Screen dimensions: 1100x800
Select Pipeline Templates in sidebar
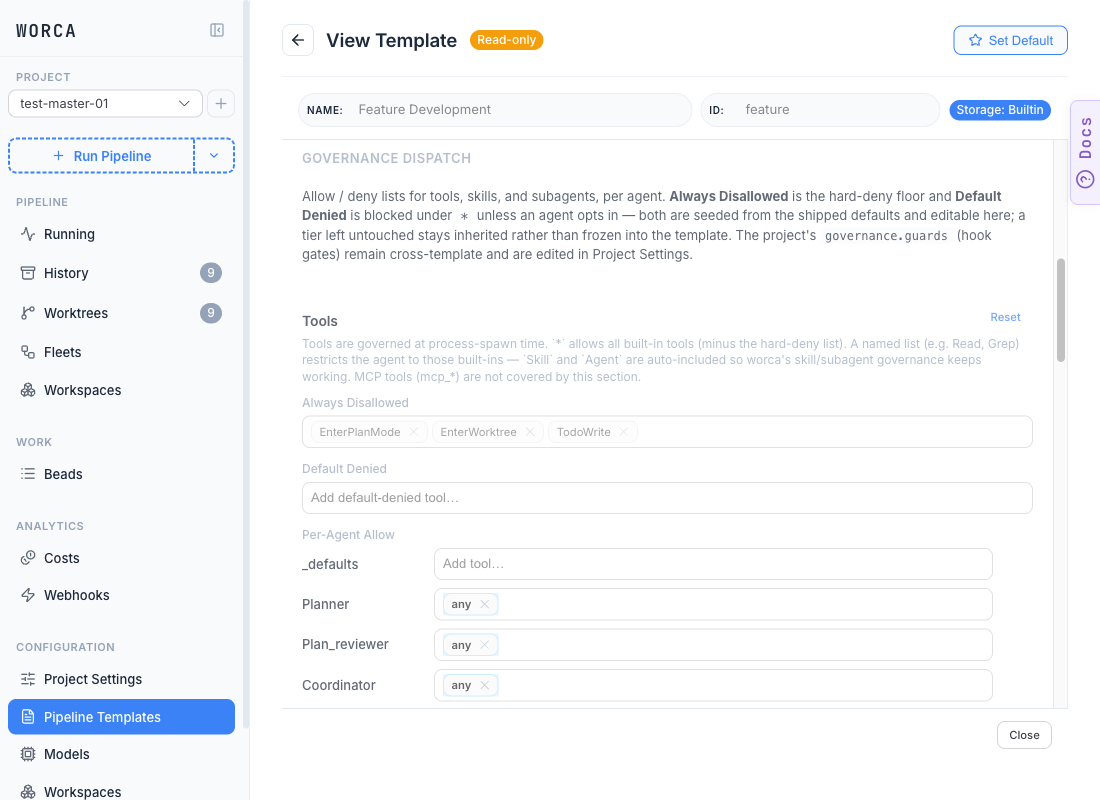tap(121, 717)
